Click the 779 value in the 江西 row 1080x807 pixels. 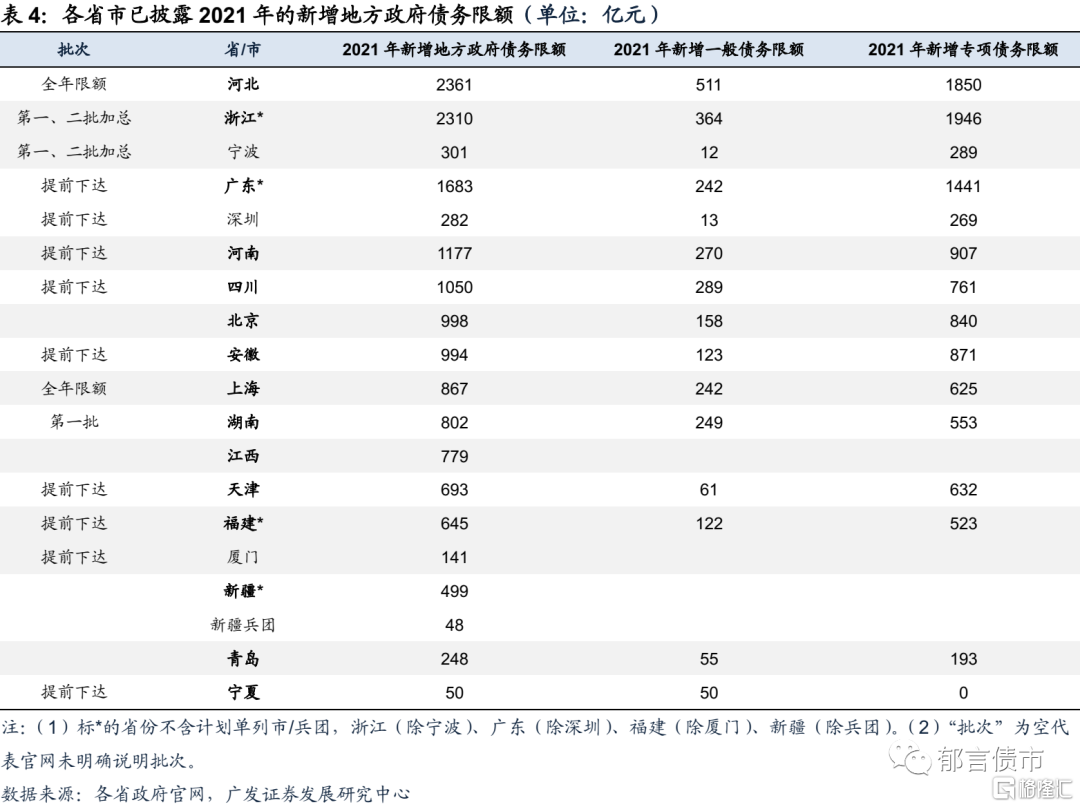[454, 456]
